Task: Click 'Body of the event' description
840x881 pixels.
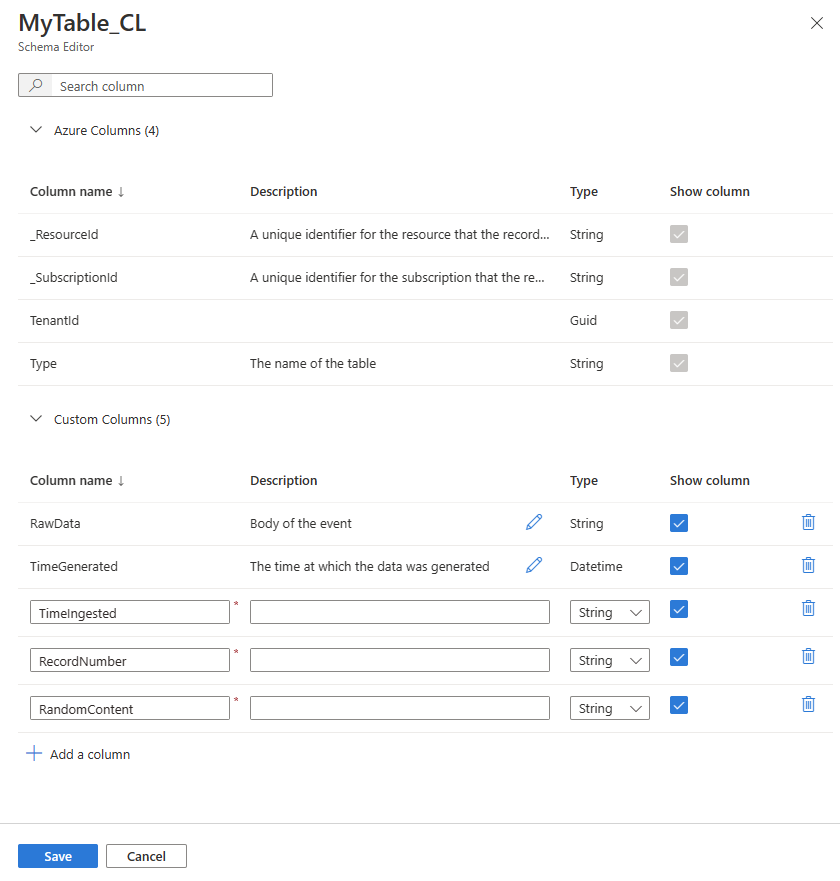Action: point(301,524)
